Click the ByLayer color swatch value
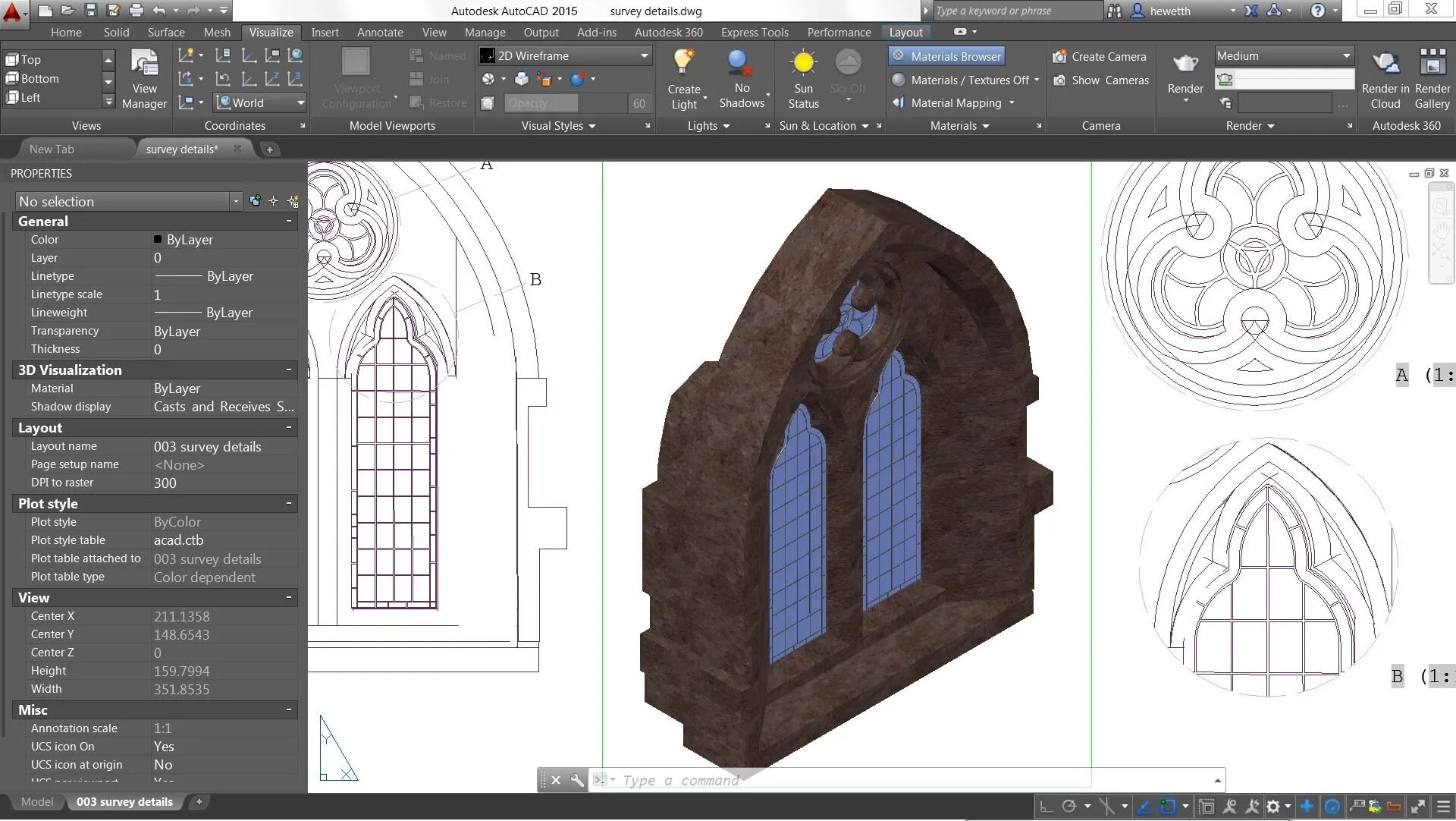The image size is (1456, 821). [190, 240]
